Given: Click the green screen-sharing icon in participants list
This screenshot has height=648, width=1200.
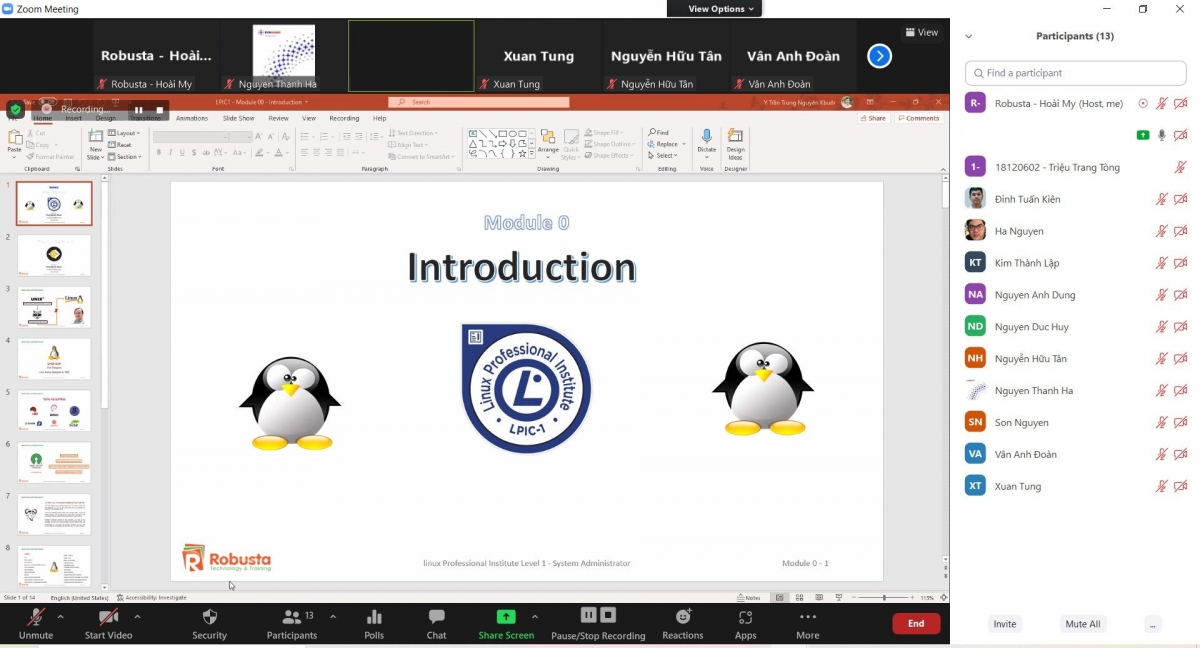Looking at the screenshot, I should (x=1143, y=135).
